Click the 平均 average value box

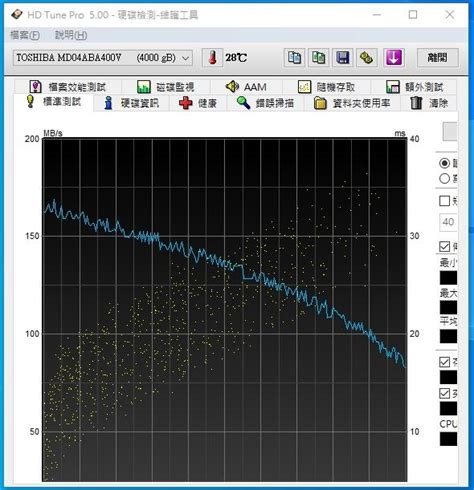[449, 336]
